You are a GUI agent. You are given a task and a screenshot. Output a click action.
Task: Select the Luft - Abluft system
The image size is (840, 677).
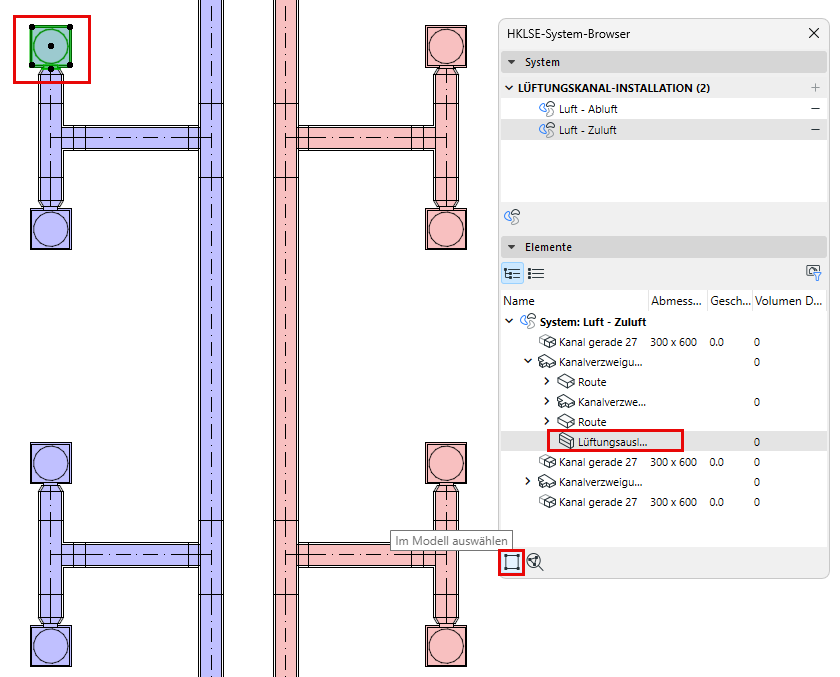(x=664, y=109)
